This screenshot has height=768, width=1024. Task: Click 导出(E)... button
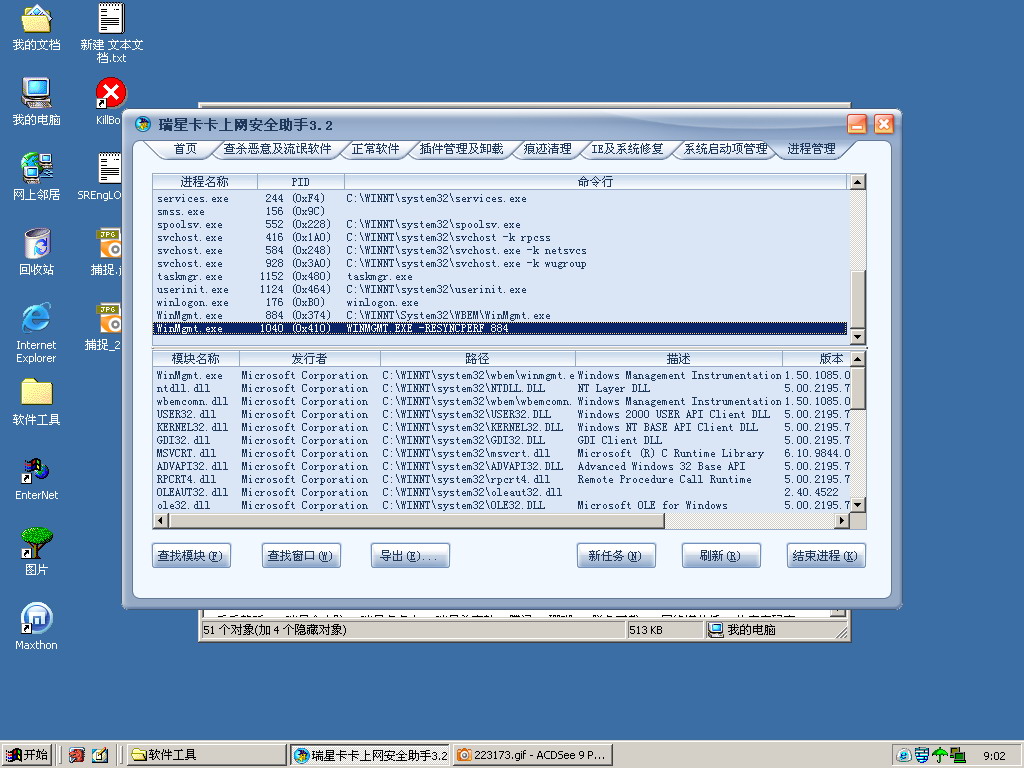(x=410, y=556)
